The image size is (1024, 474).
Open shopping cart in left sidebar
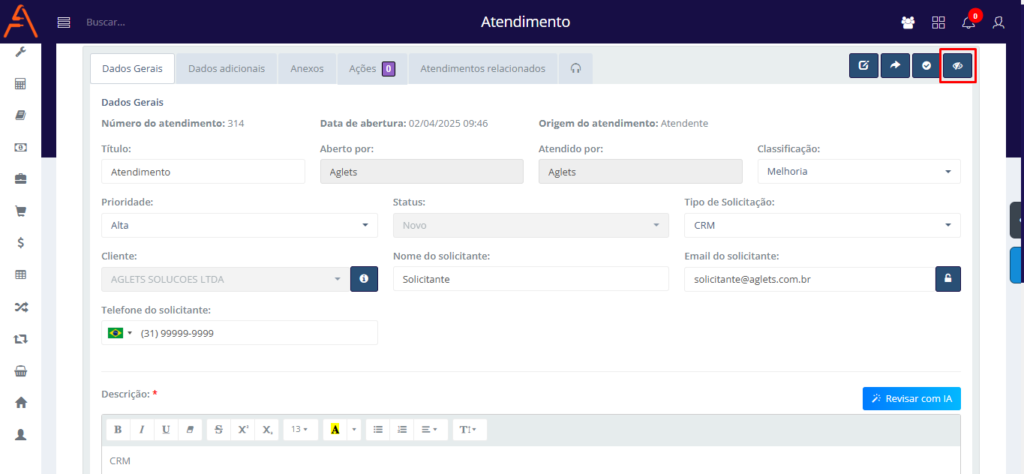tap(20, 211)
